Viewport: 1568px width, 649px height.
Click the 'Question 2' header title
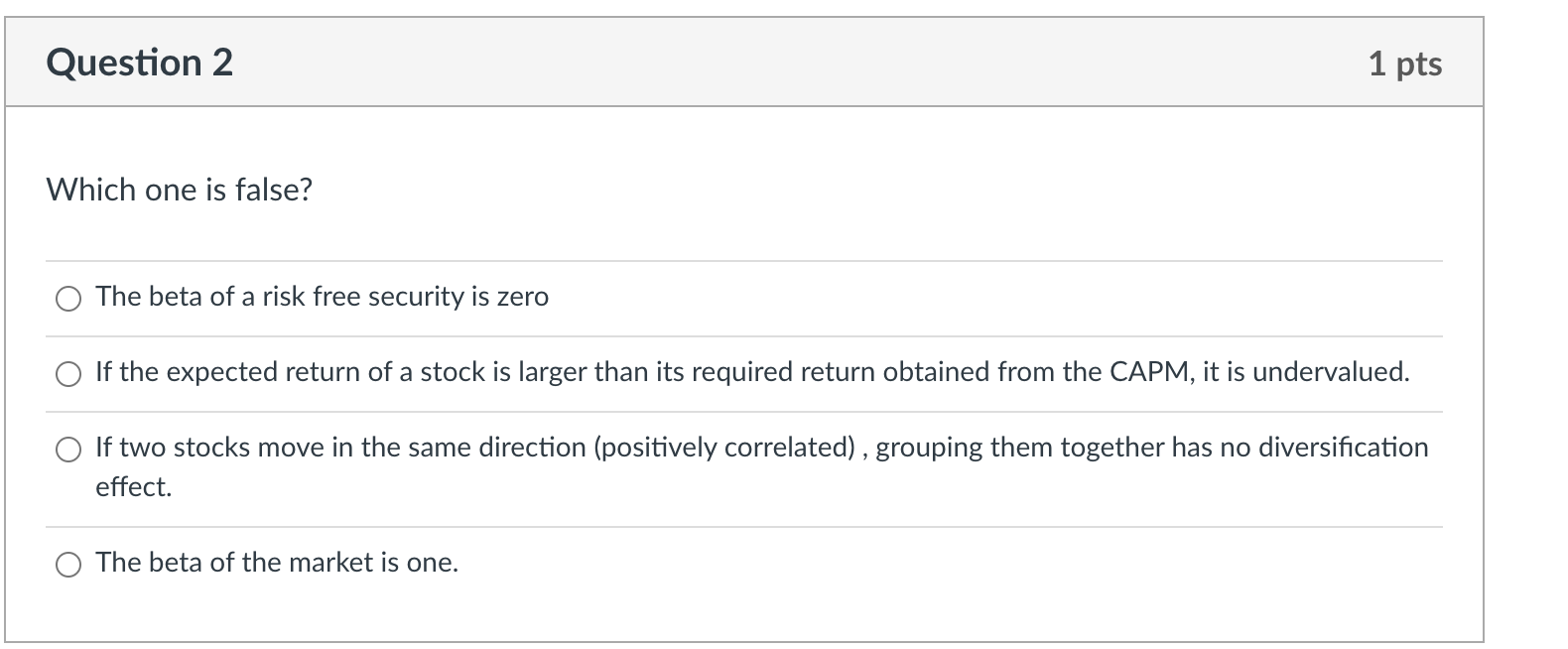[x=140, y=63]
